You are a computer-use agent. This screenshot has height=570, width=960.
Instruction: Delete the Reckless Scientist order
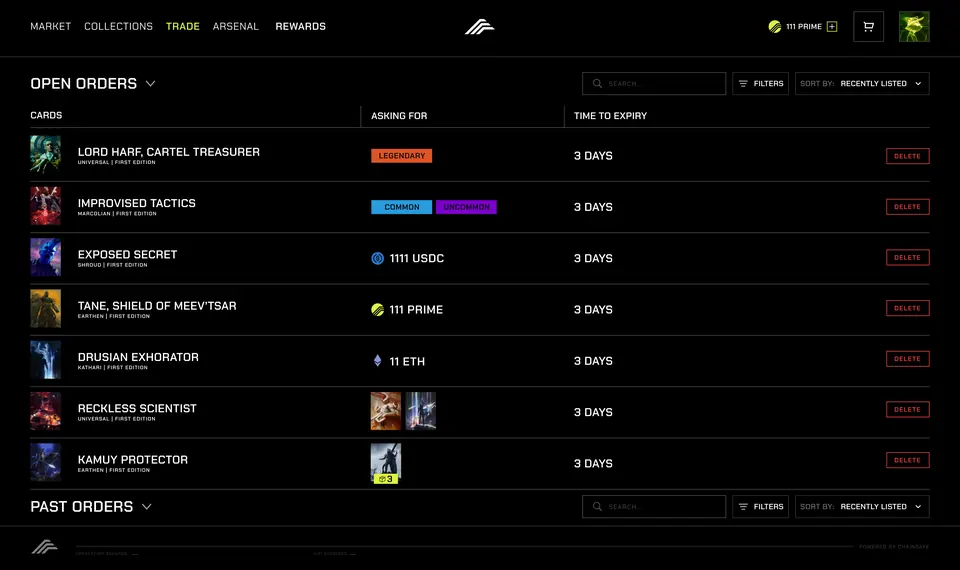click(x=907, y=410)
